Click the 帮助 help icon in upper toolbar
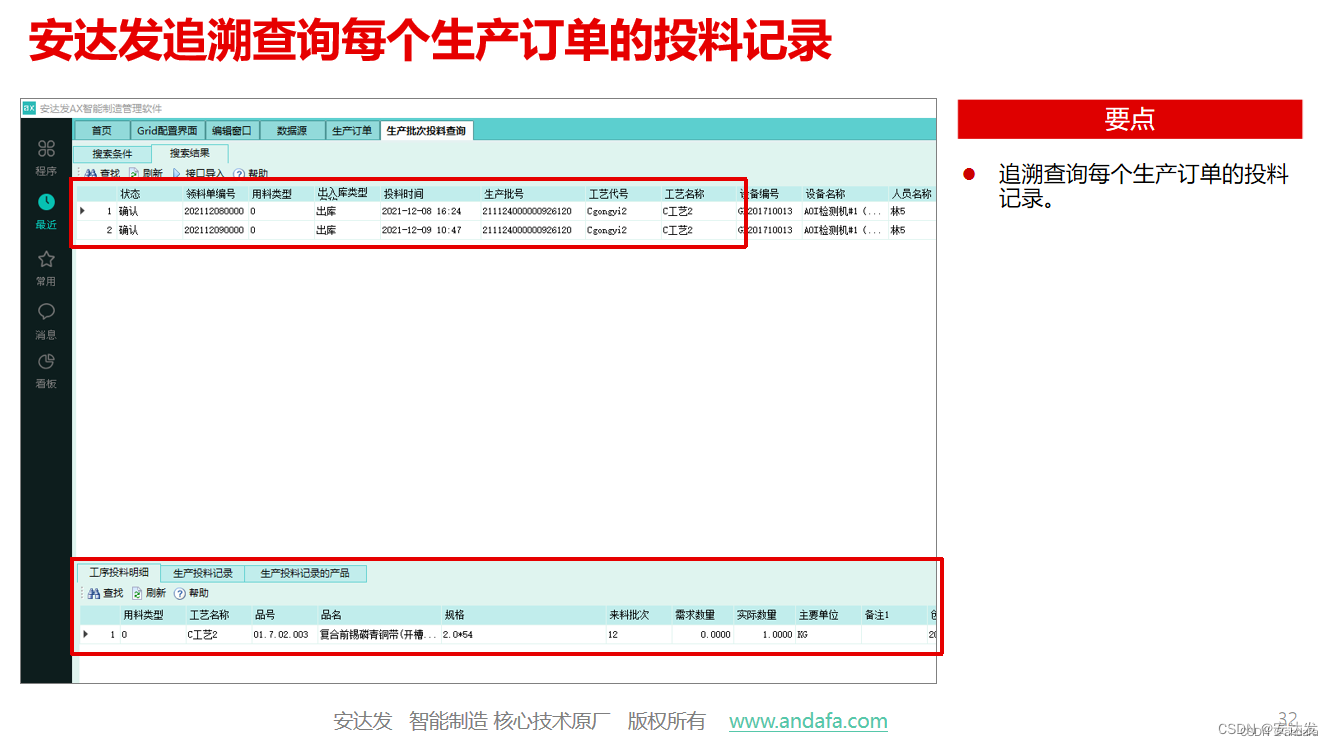This screenshot has width=1333, height=746. pyautogui.click(x=239, y=174)
